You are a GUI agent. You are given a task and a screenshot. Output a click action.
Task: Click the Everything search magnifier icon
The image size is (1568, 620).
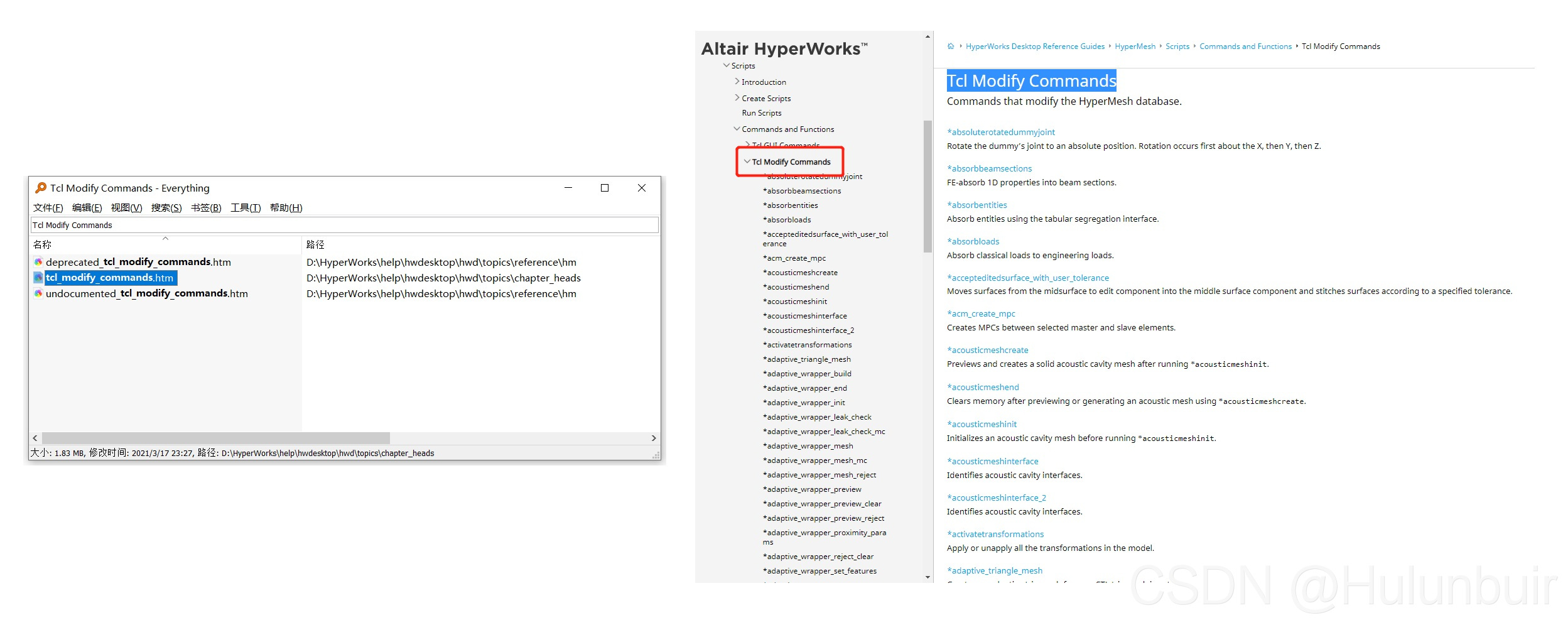[41, 188]
